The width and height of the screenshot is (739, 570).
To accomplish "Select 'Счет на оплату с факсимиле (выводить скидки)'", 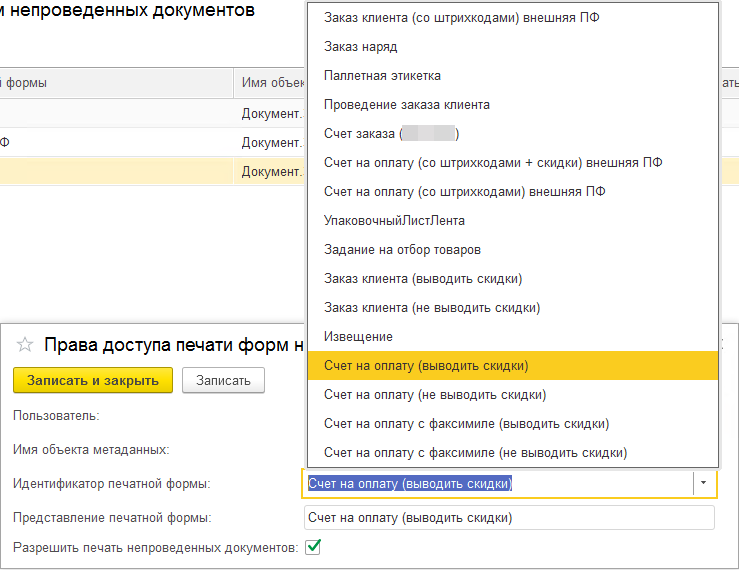I will tap(466, 423).
